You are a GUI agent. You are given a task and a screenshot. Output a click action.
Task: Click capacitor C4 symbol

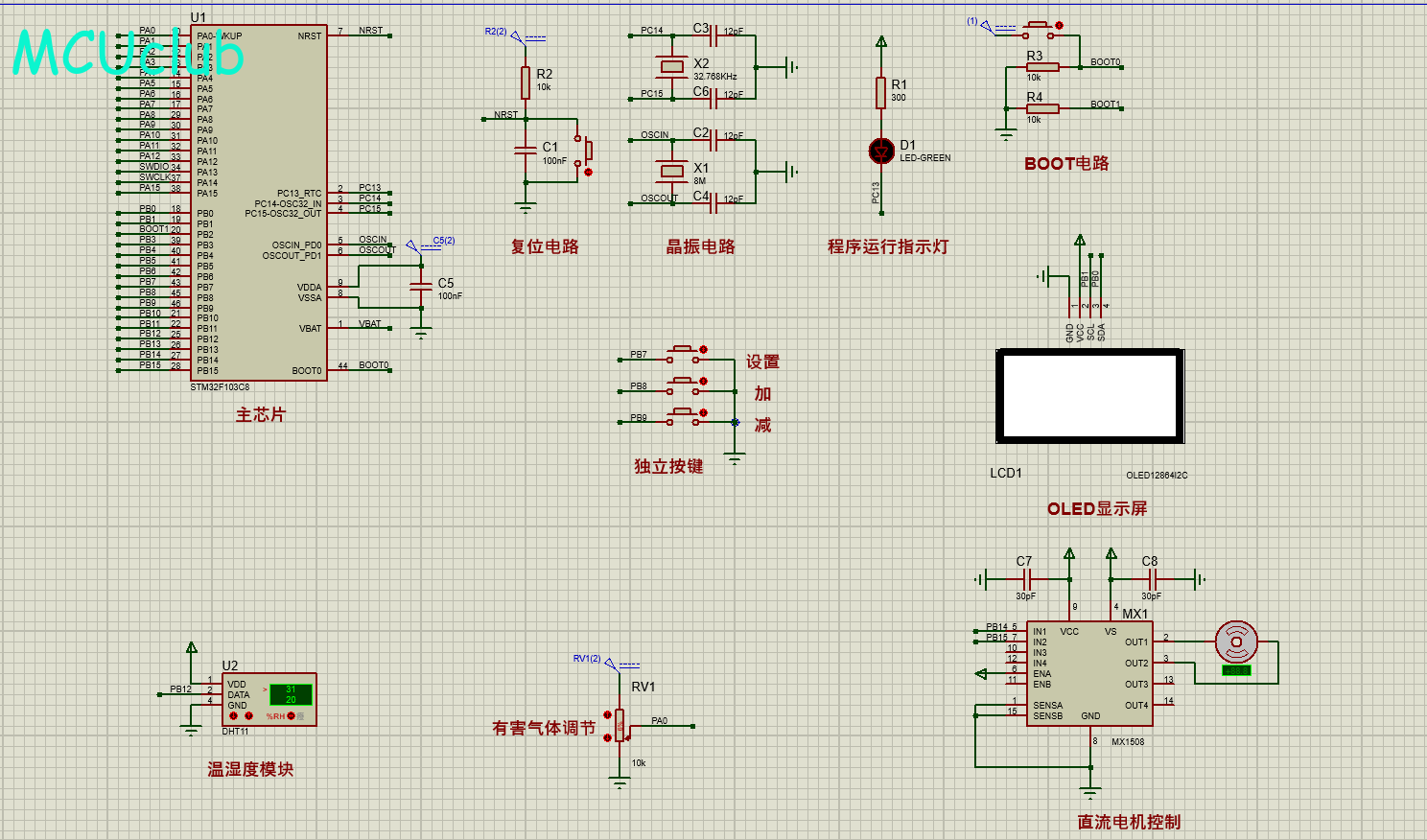click(x=713, y=203)
